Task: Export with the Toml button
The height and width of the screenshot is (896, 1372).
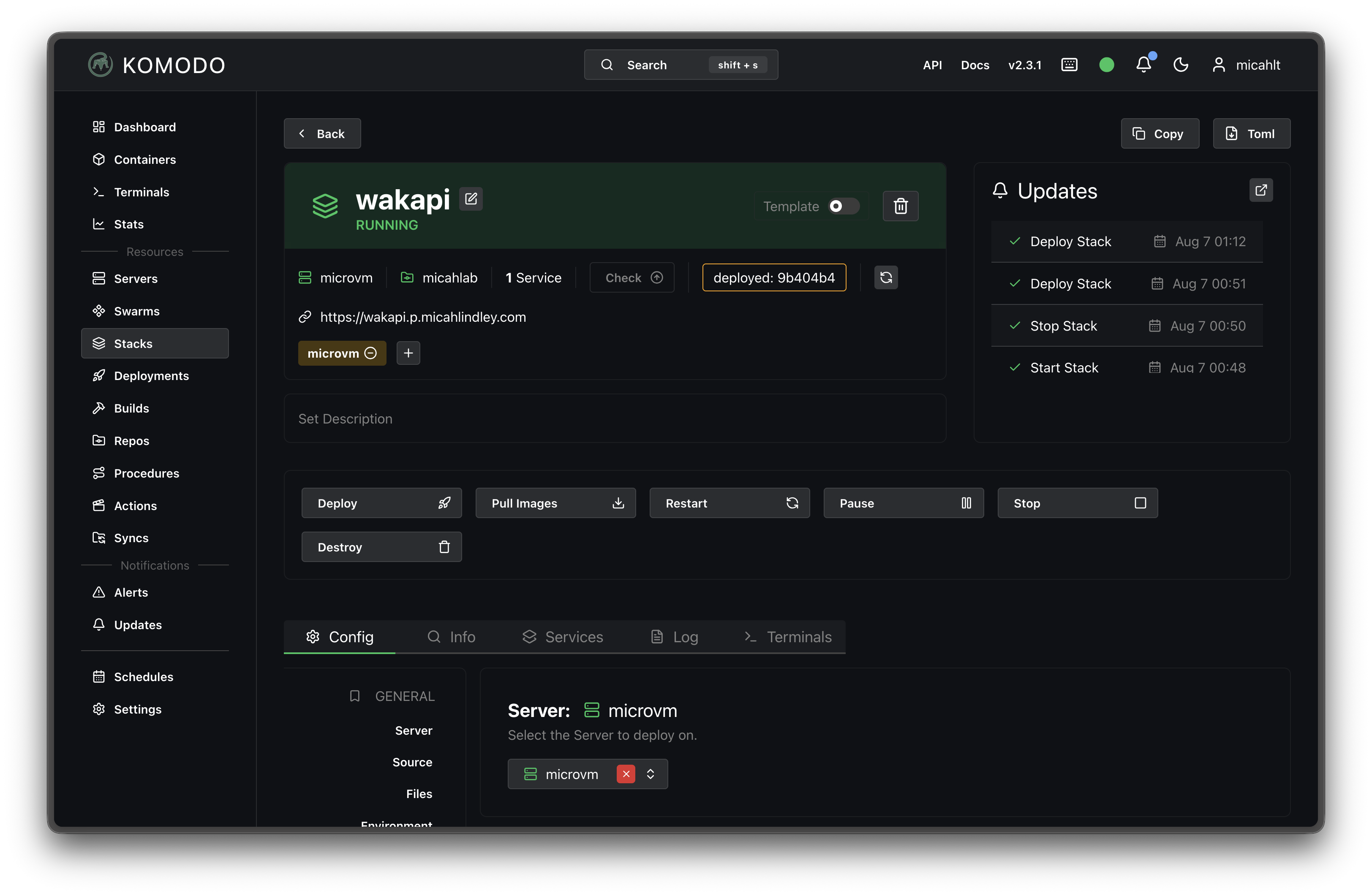Action: 1252,134
